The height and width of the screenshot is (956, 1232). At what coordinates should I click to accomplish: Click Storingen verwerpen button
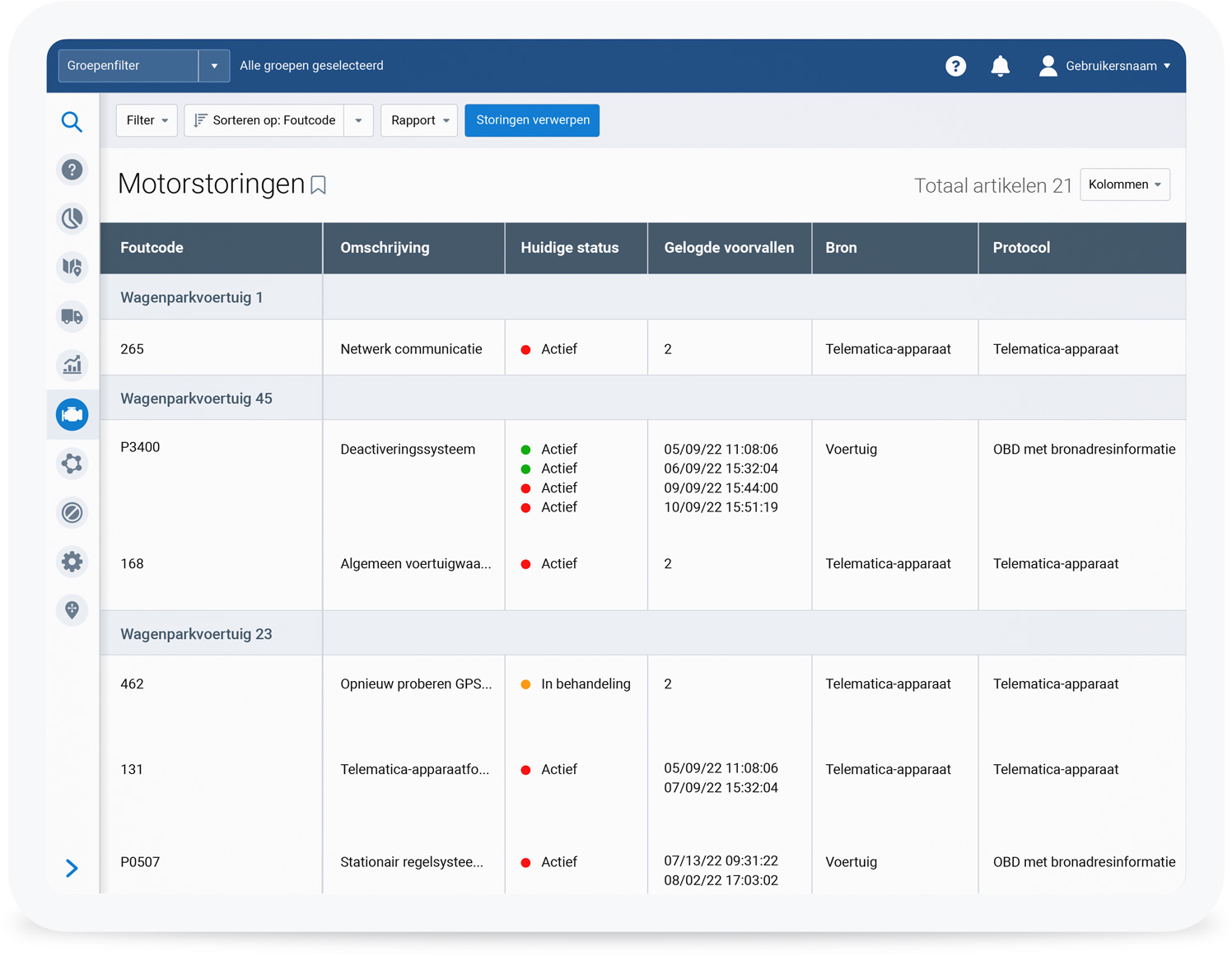[532, 120]
